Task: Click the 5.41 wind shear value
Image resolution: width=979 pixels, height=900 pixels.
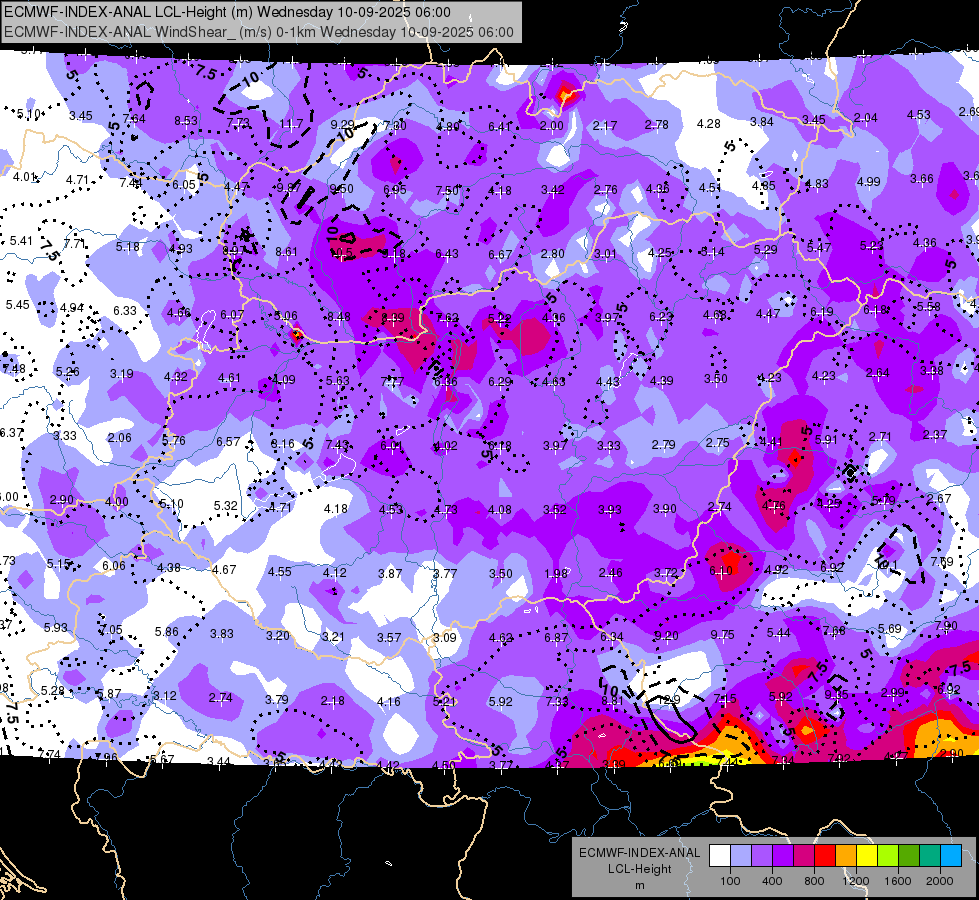Action: point(21,240)
